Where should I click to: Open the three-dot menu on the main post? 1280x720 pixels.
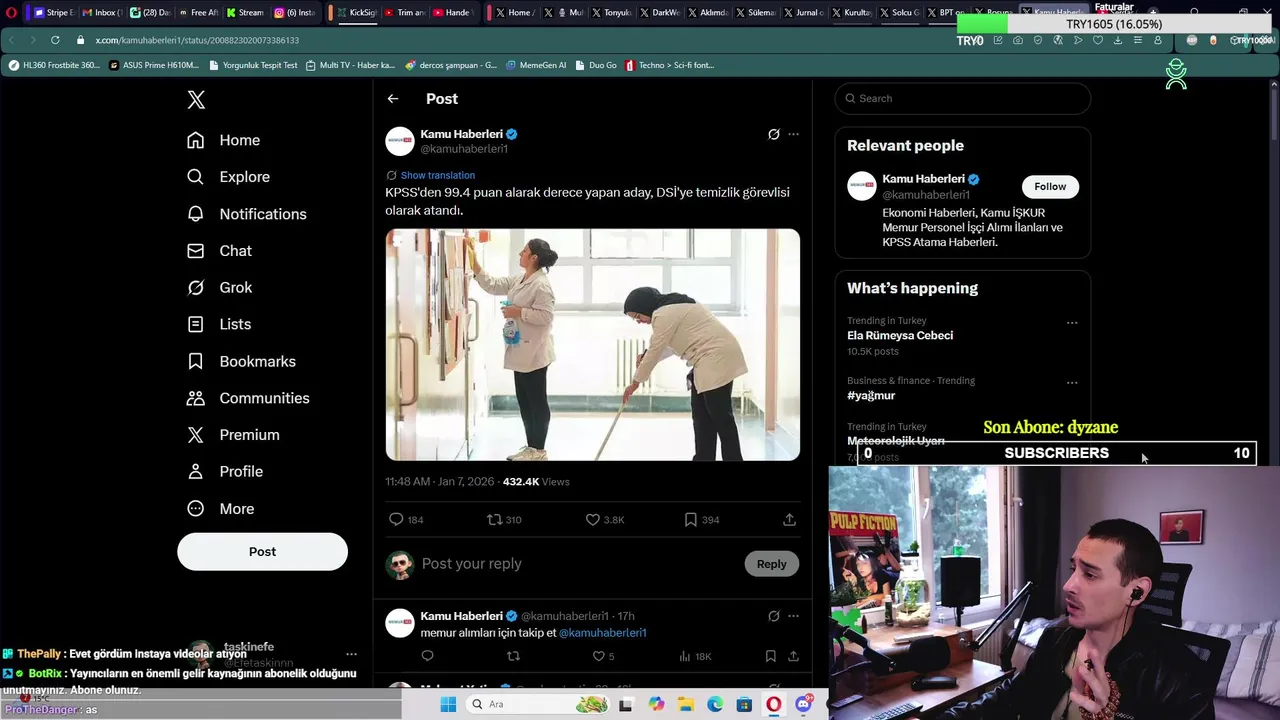tap(793, 134)
